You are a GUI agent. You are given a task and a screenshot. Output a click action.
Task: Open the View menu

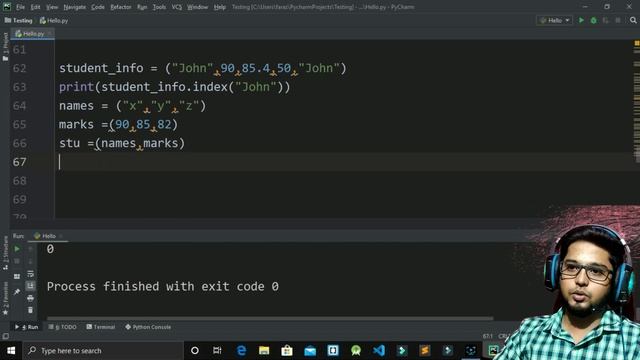tap(52, 7)
